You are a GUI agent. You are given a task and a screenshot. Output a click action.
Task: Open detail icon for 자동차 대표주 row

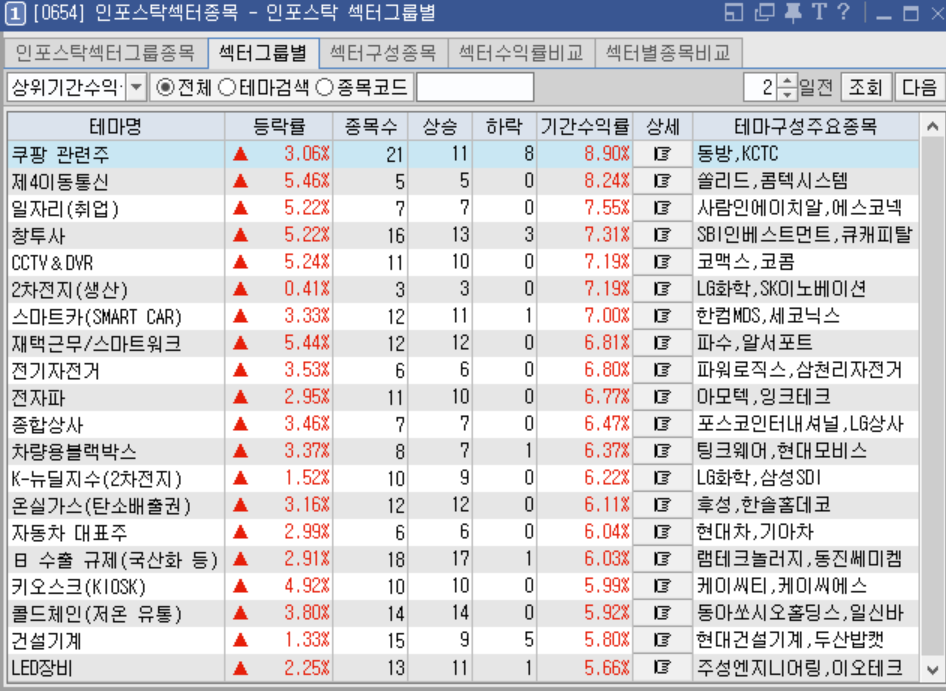tap(662, 532)
